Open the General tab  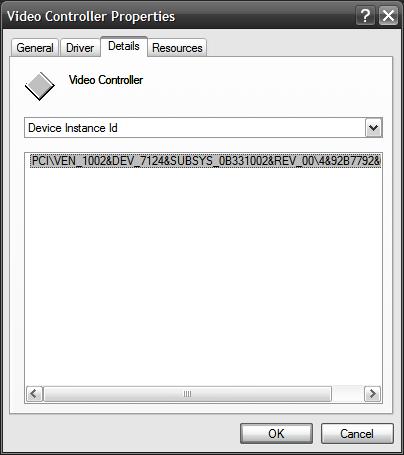coord(35,48)
